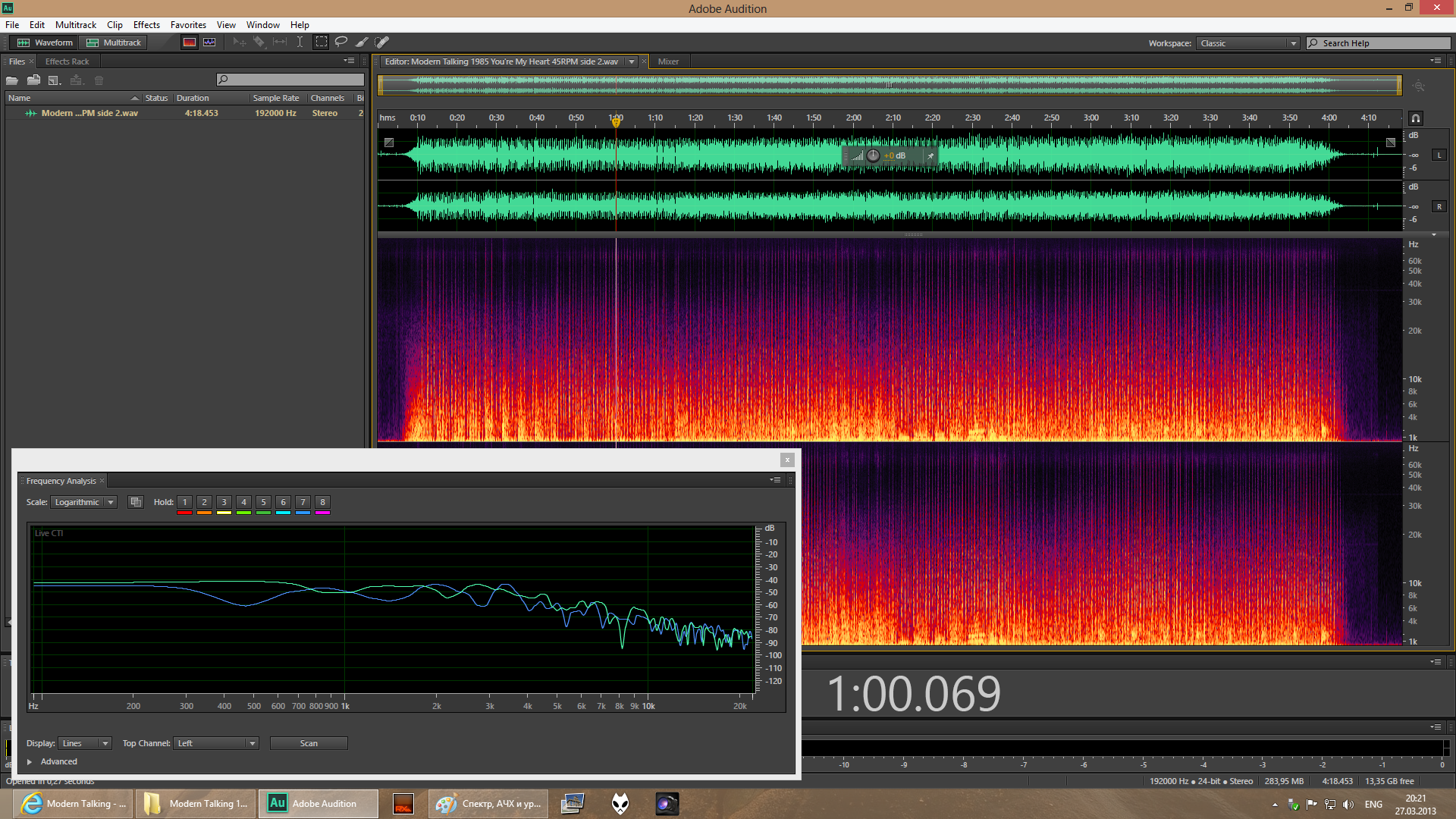Toggle Hold button 4
This screenshot has height=819, width=1456.
[x=243, y=502]
